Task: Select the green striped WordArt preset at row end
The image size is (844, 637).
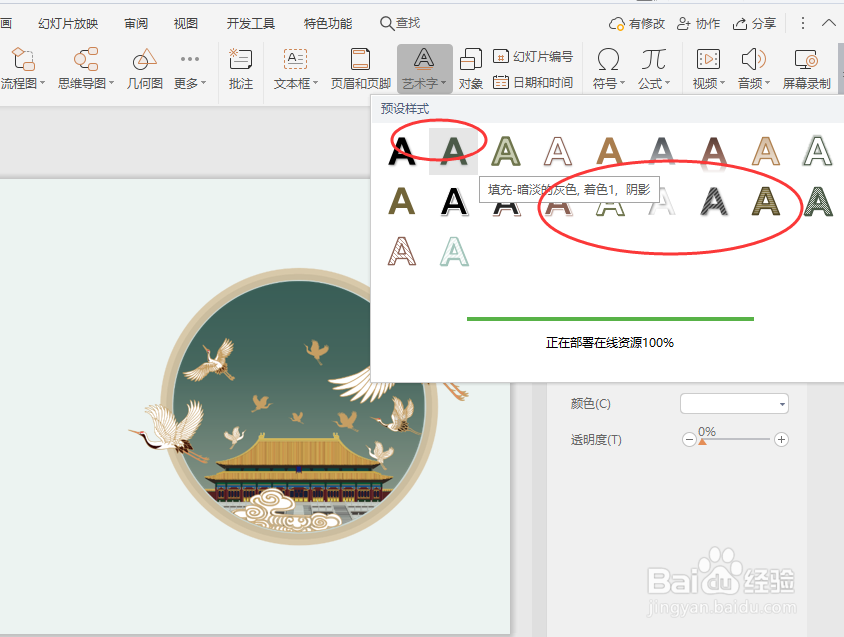Action: click(818, 201)
